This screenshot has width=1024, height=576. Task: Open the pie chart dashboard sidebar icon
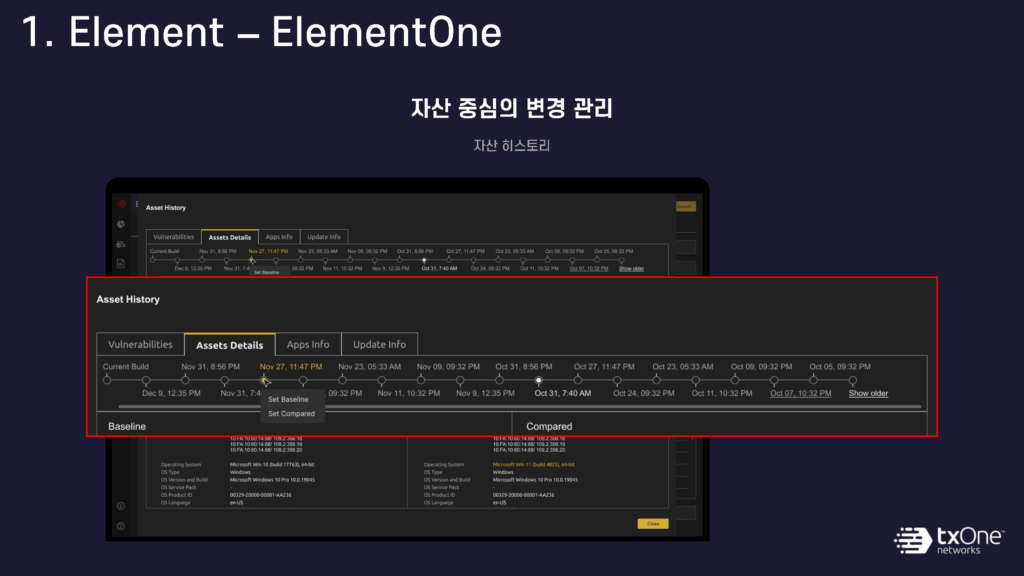click(121, 224)
